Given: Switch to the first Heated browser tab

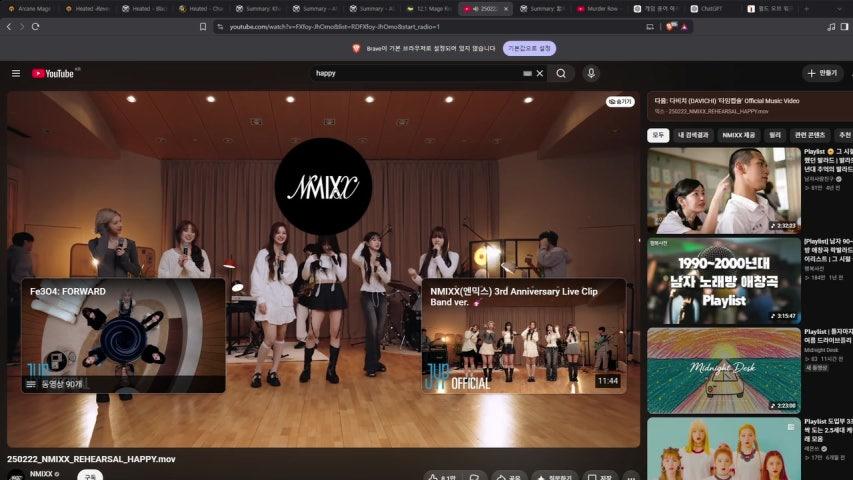Looking at the screenshot, I should tap(87, 9).
